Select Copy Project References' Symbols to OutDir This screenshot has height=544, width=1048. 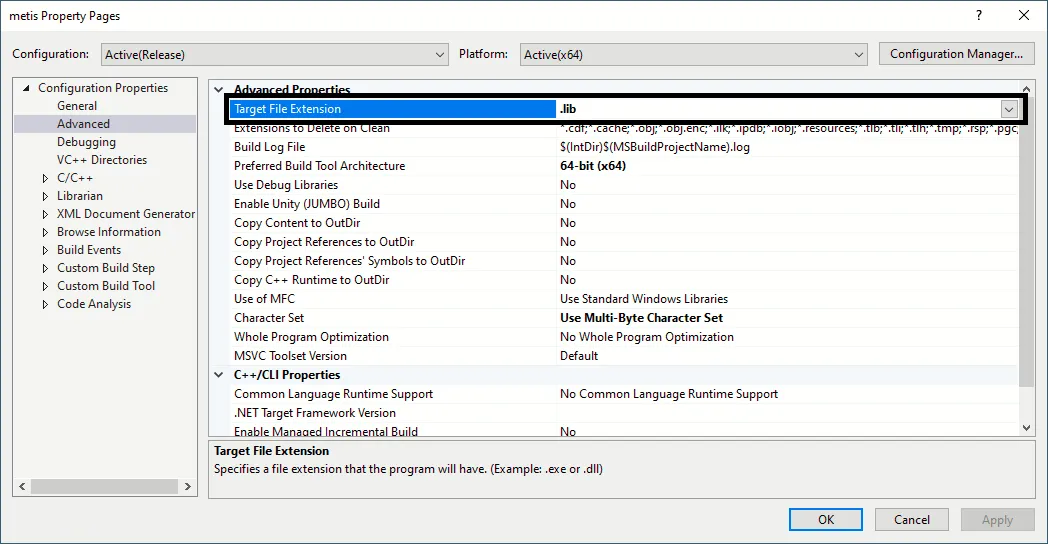point(350,261)
